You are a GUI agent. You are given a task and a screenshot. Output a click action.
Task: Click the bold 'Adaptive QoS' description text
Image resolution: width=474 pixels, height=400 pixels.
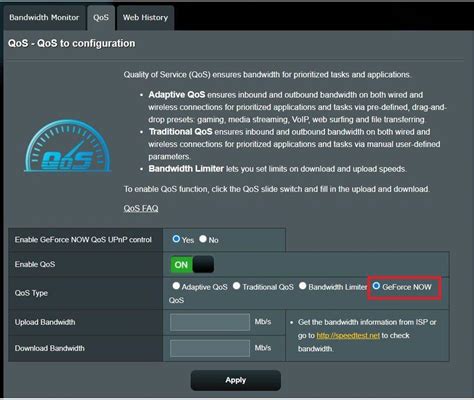click(177, 95)
